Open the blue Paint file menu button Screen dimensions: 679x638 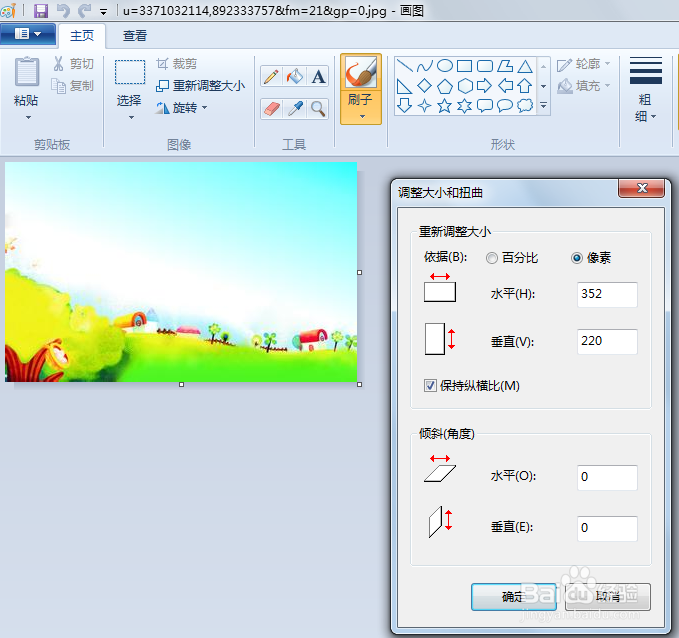pyautogui.click(x=28, y=34)
